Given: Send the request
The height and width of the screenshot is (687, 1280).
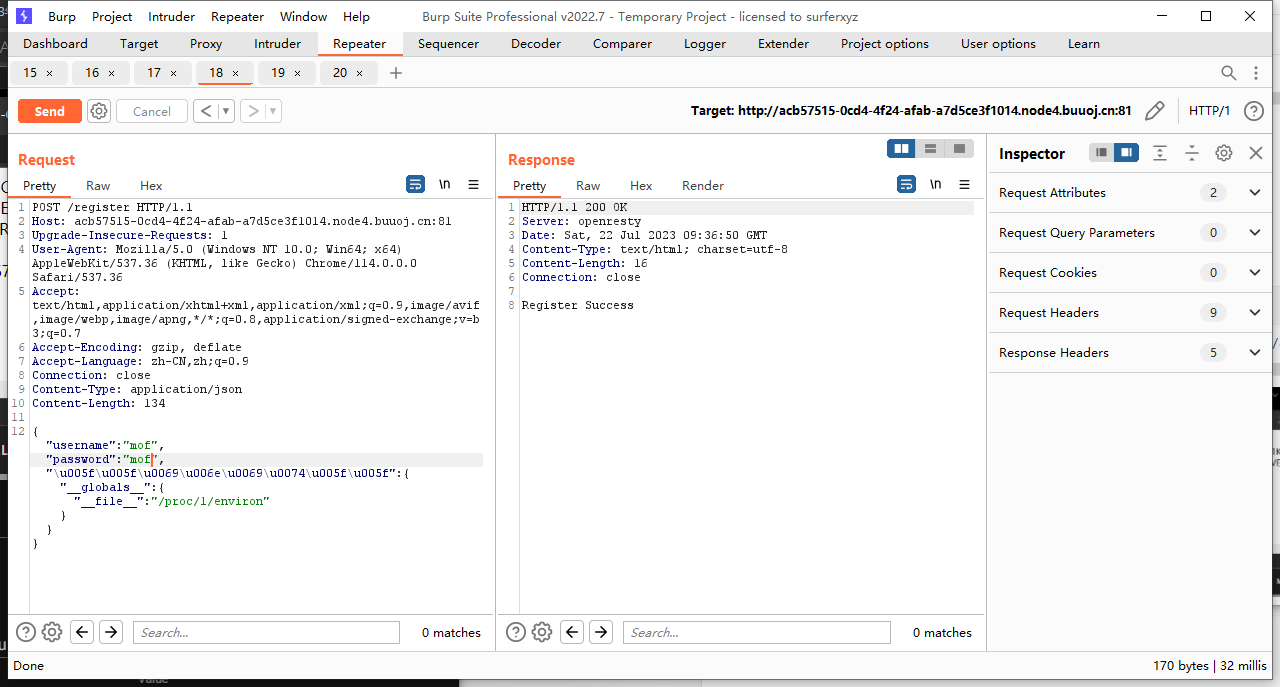Looking at the screenshot, I should coord(49,111).
